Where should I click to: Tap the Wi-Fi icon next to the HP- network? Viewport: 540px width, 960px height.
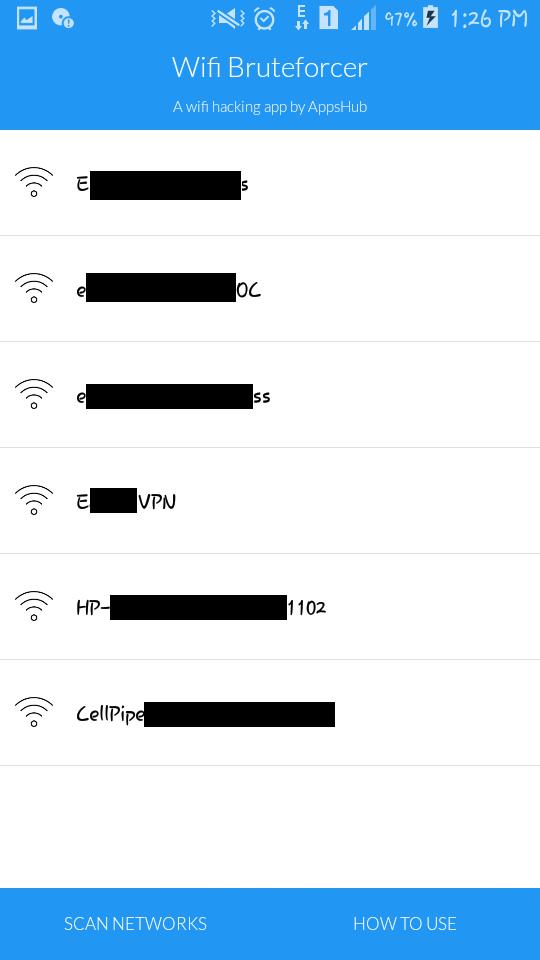(34, 606)
